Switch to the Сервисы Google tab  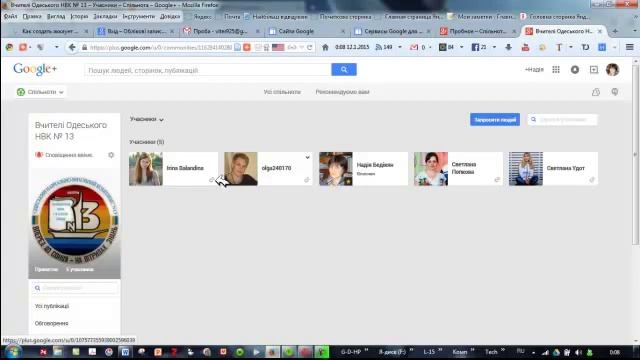393,31
